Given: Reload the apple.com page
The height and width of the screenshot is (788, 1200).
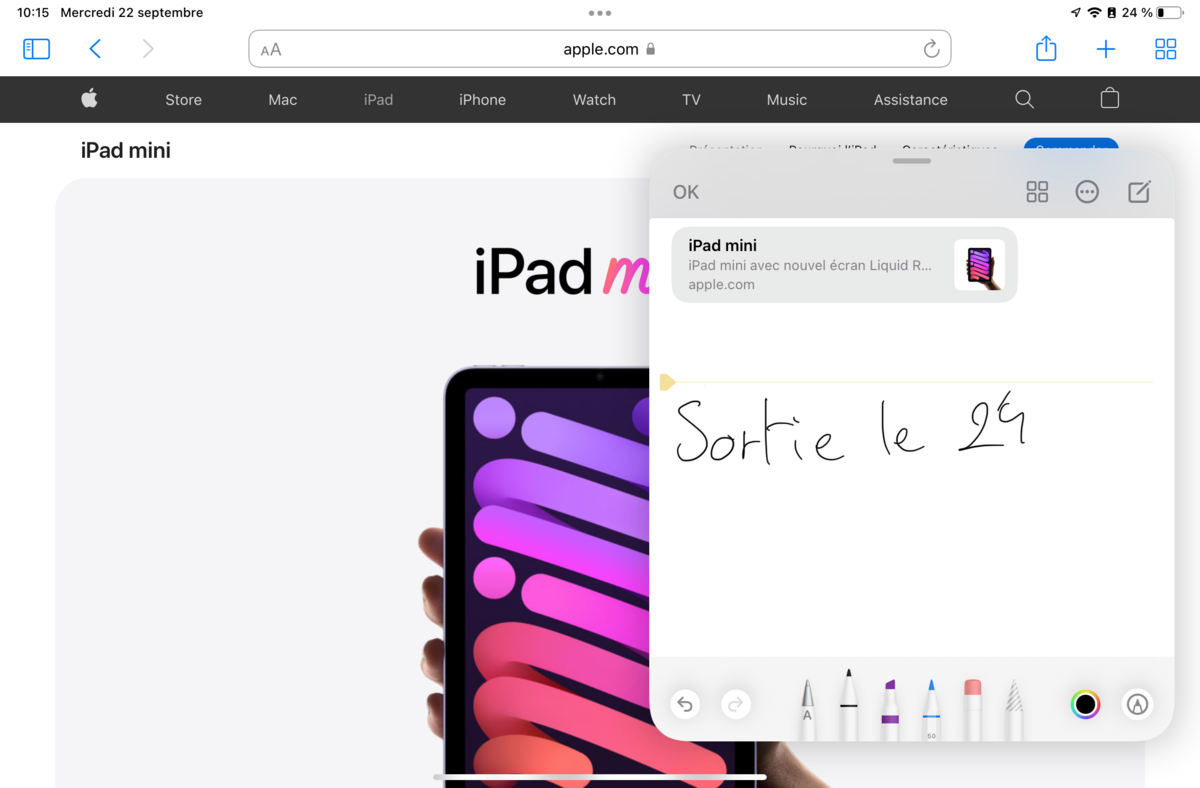Looking at the screenshot, I should [931, 49].
